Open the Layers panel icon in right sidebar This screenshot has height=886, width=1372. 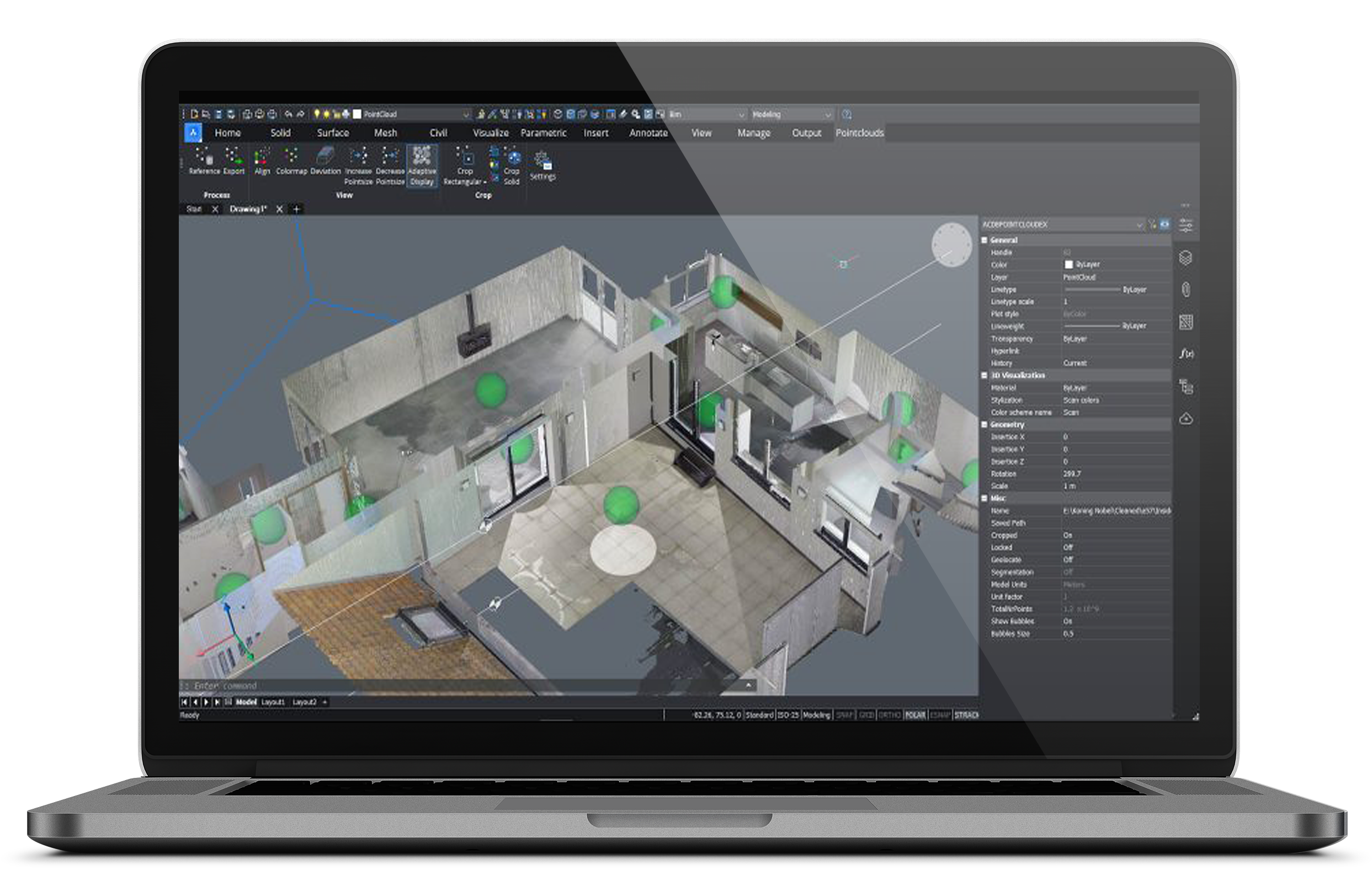(1185, 258)
